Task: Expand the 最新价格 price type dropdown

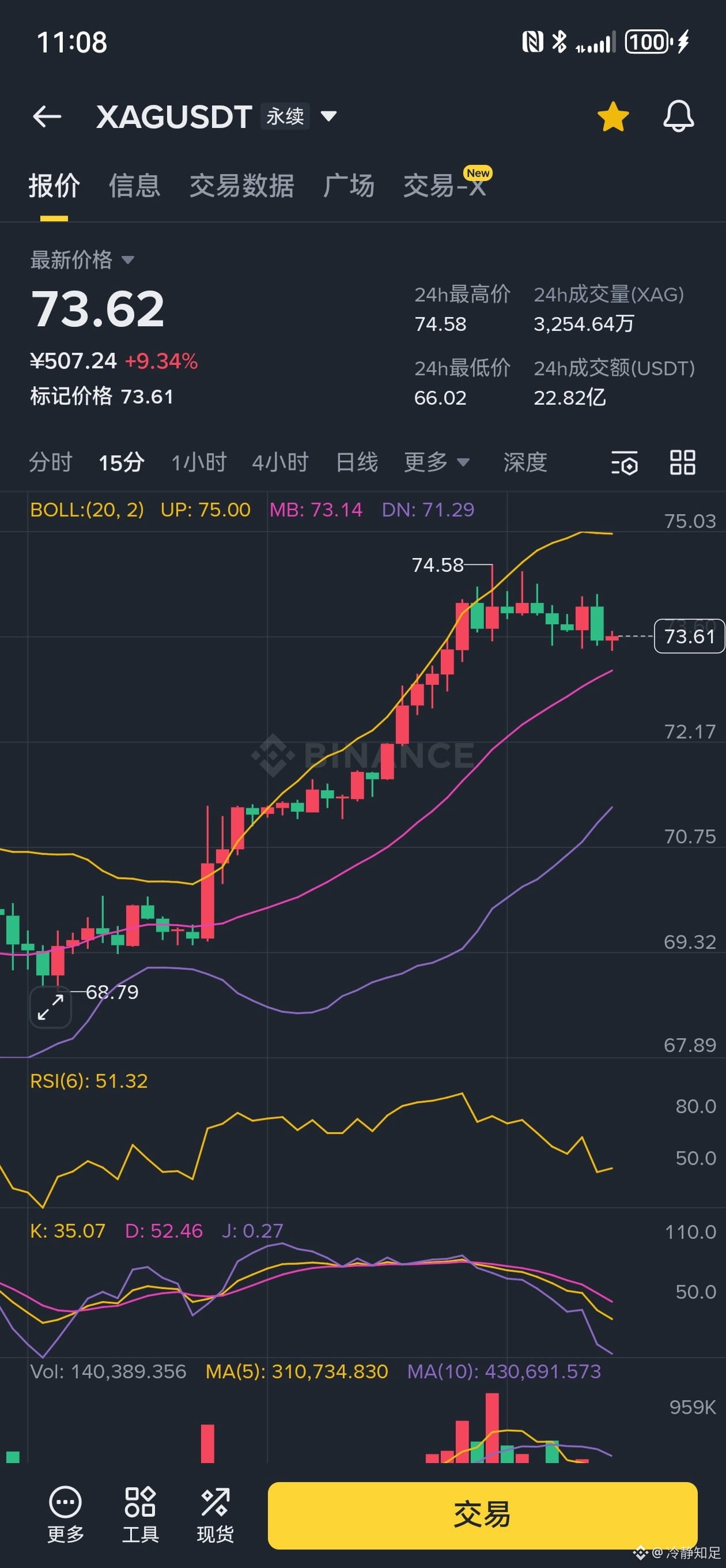Action: coord(82,260)
